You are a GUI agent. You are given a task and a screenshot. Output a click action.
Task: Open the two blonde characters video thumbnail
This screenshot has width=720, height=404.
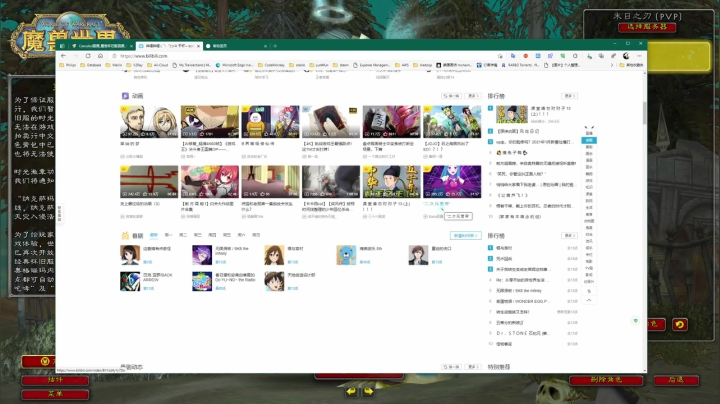coord(149,122)
